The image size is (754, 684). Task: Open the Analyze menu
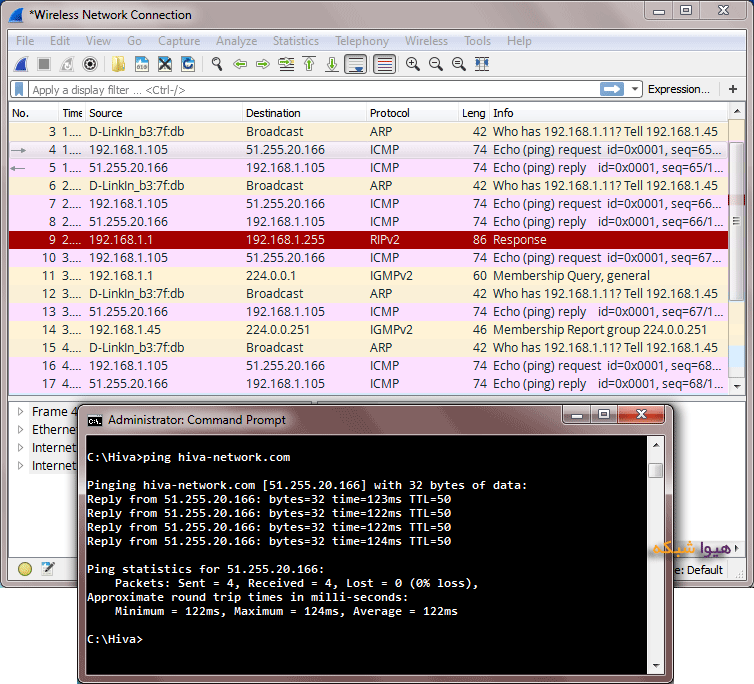coord(236,41)
